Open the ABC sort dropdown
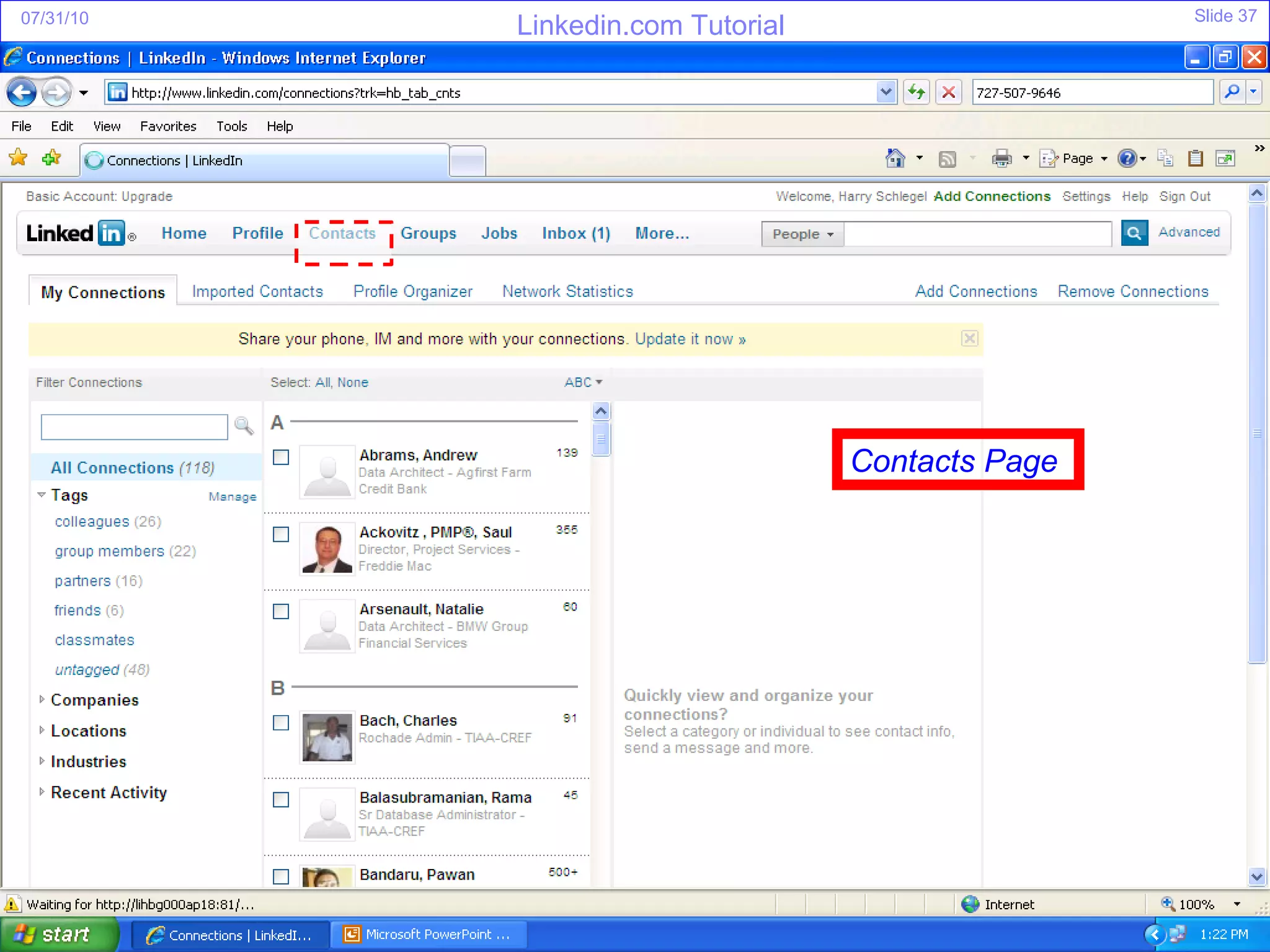Viewport: 1270px width, 952px height. pyautogui.click(x=583, y=382)
